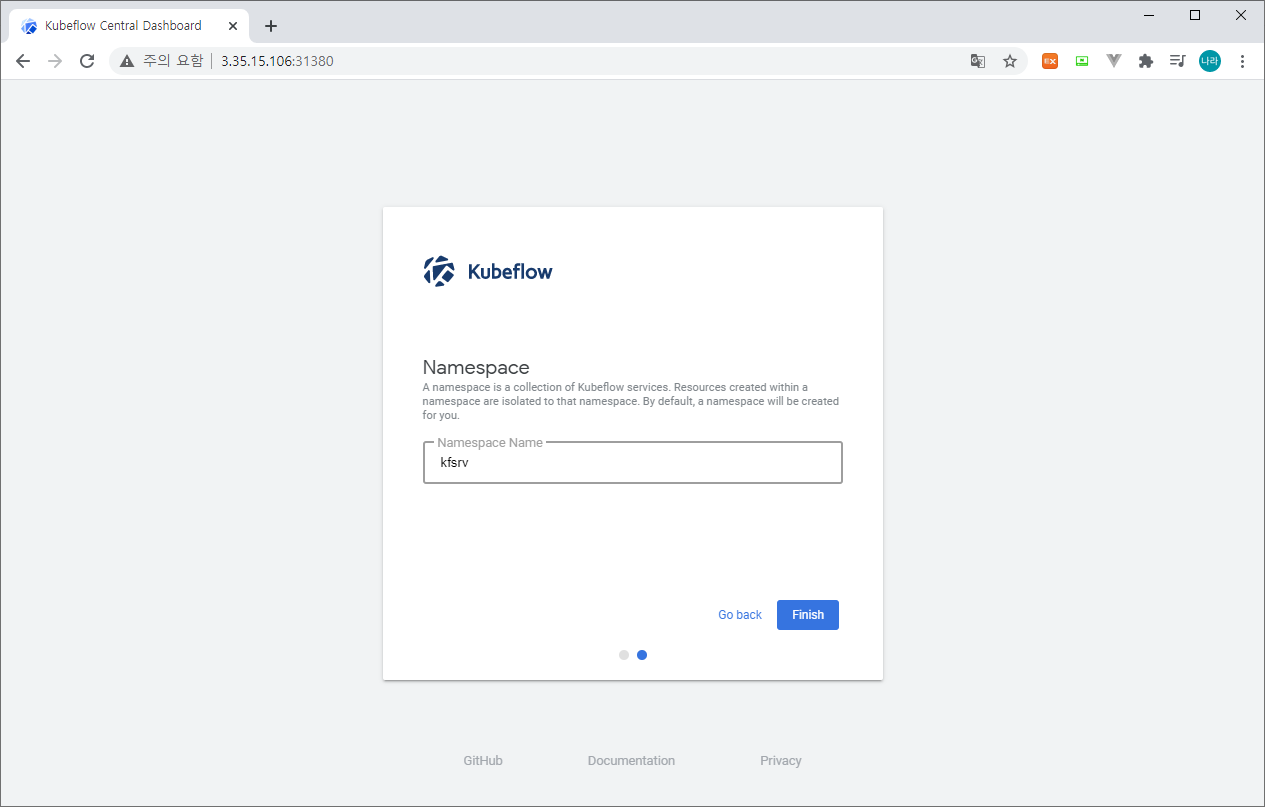
Task: Select the first step indicator dot
Action: (624, 655)
